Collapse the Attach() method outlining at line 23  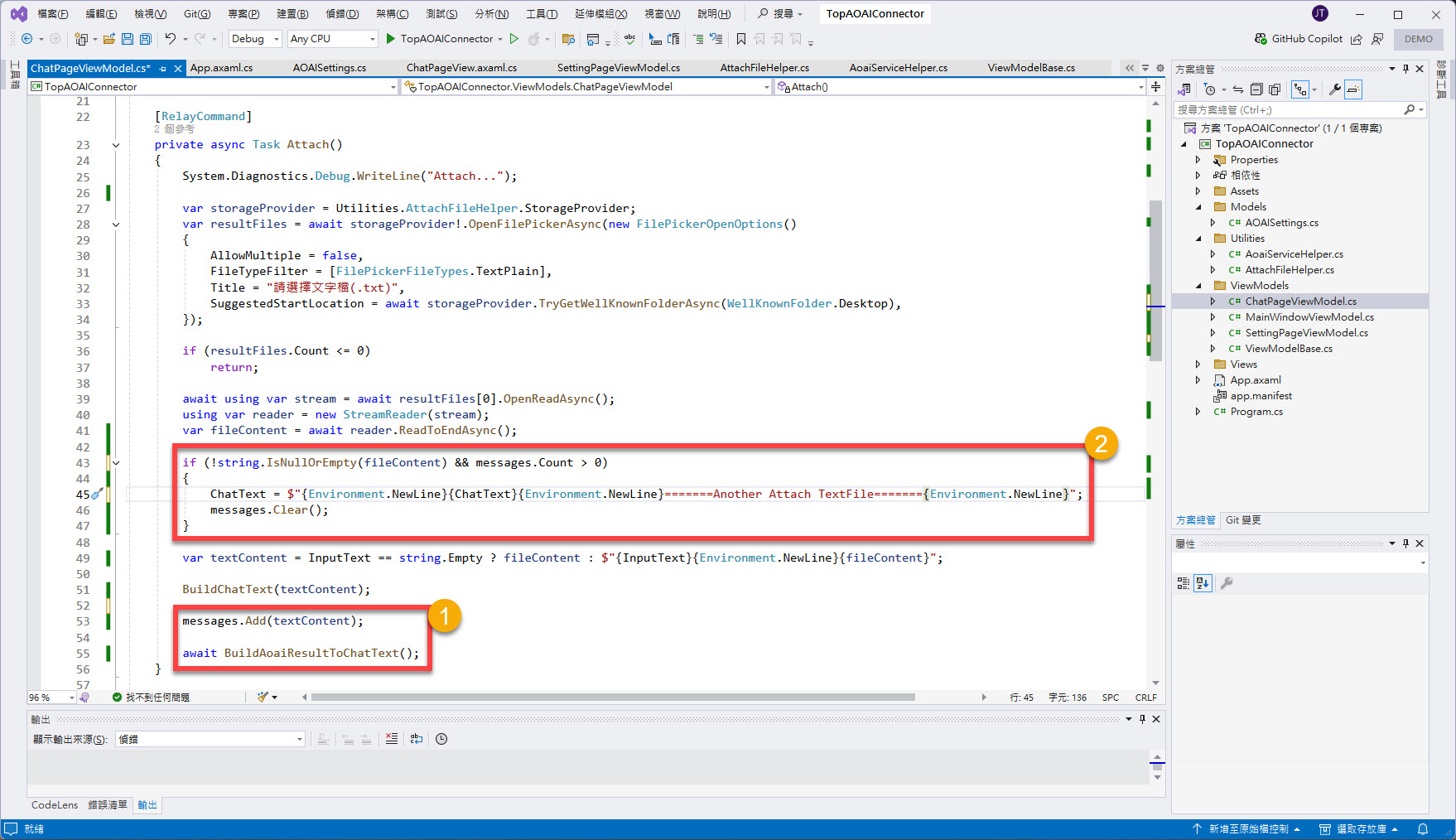tap(116, 145)
